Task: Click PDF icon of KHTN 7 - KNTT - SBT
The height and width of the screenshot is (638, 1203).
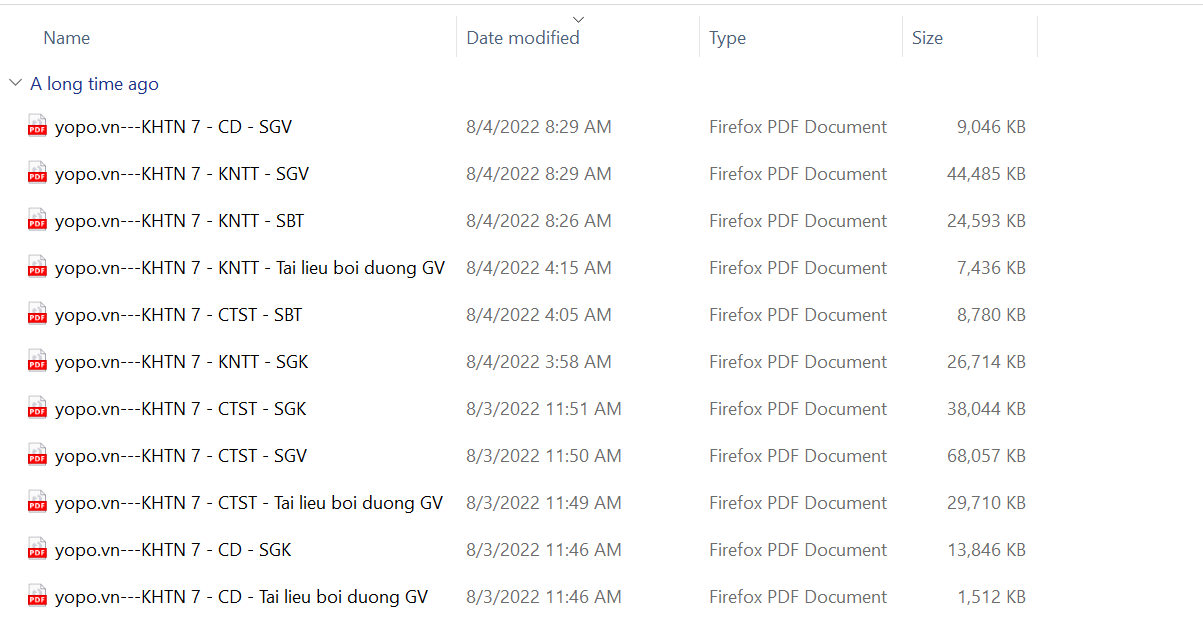Action: click(37, 221)
